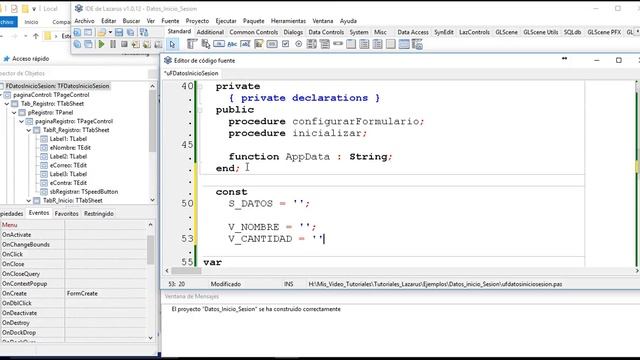
Task: Pick the TToggleBox component icon
Action: pos(272,44)
